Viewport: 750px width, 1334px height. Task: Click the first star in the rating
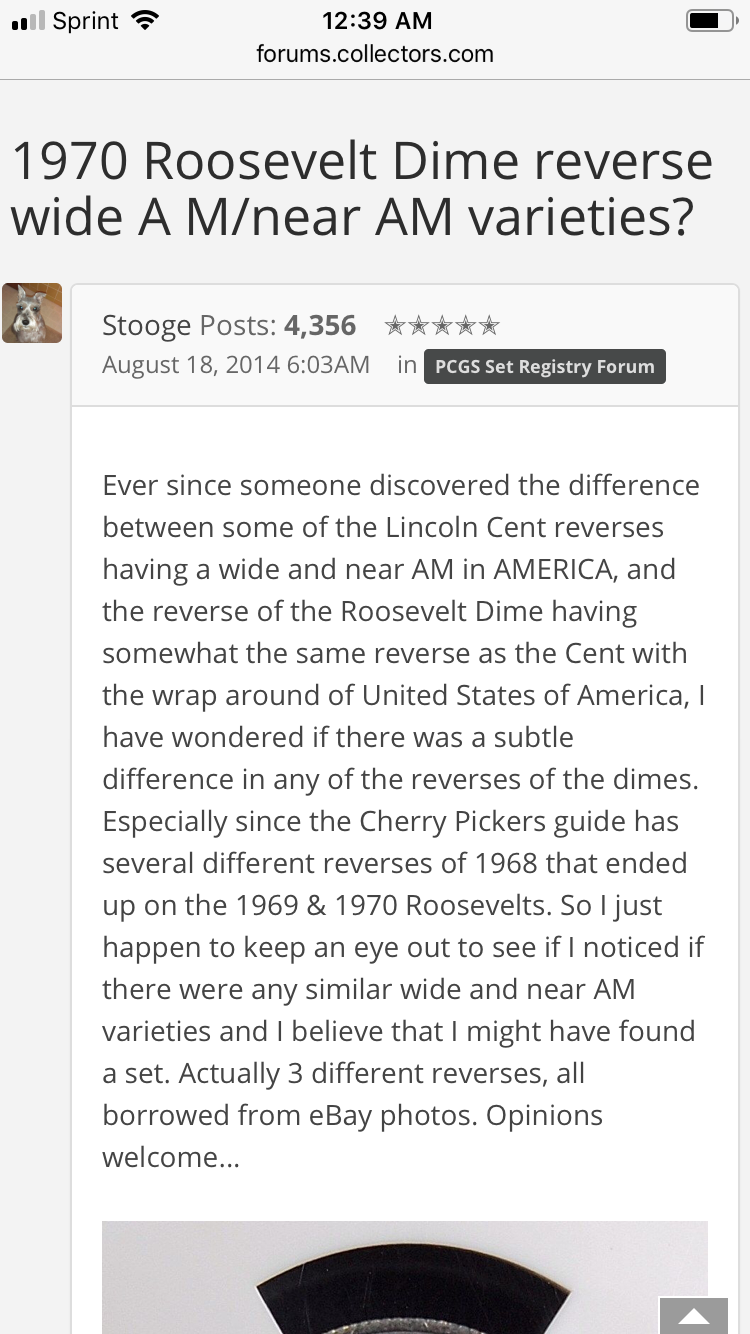[395, 326]
